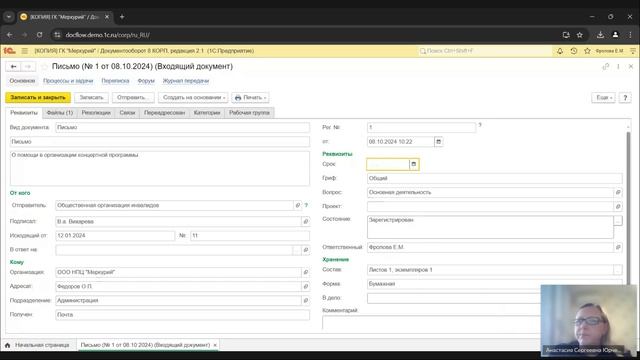The width and height of the screenshot is (640, 360).
Task: Click the Рег. № input field
Action: (421, 127)
